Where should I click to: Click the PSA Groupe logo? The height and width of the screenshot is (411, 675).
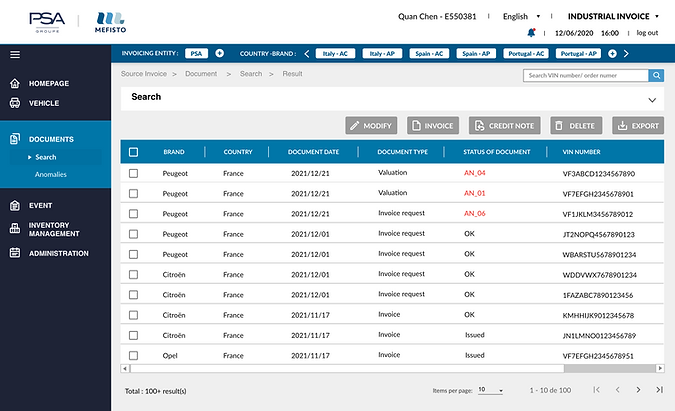click(x=47, y=22)
